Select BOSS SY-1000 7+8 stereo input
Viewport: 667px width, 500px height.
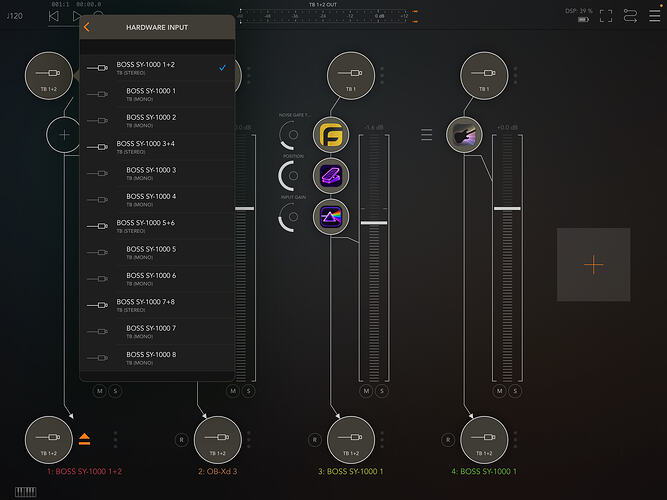click(x=157, y=305)
